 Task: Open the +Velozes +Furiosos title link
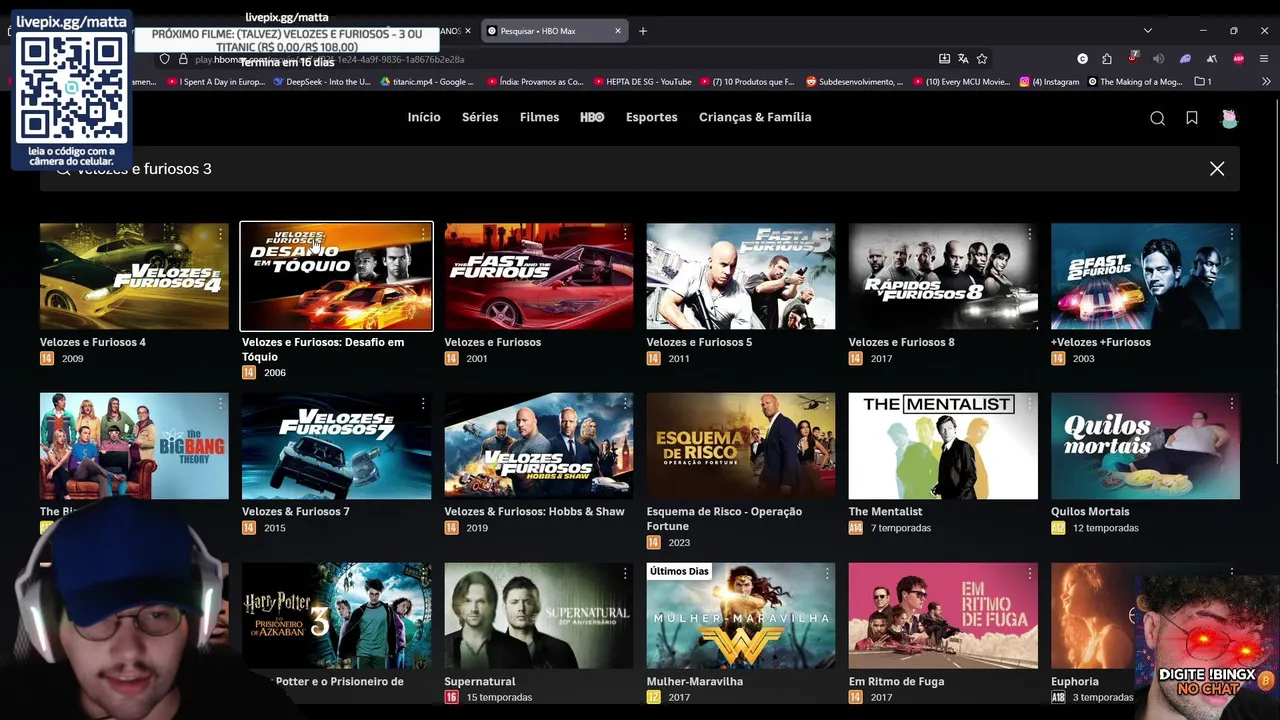(1101, 342)
